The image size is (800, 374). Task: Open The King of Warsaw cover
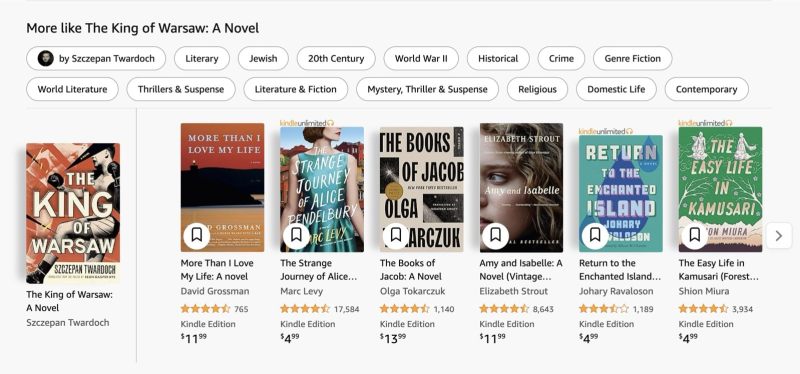tap(73, 213)
